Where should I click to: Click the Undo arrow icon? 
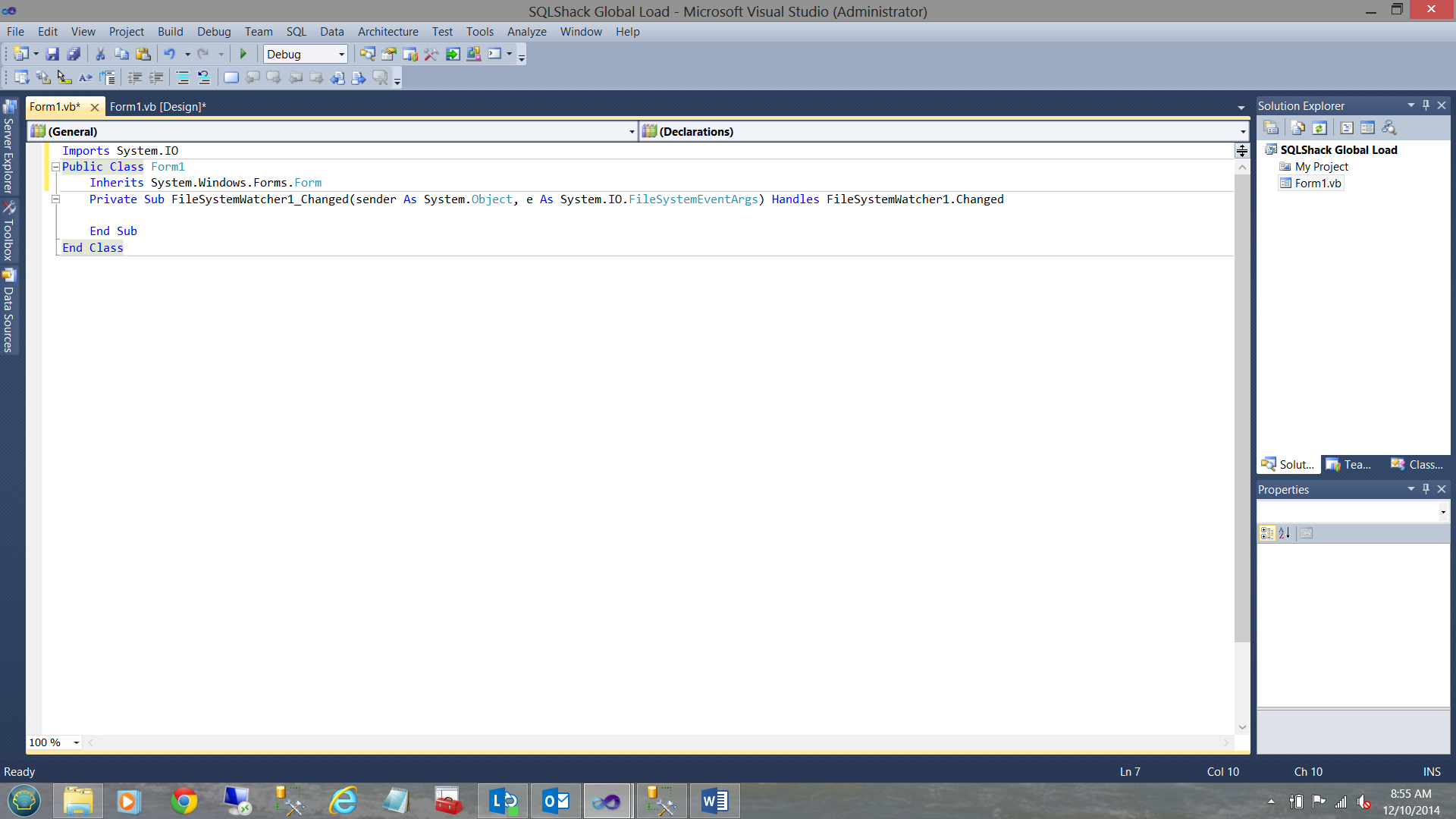point(169,54)
